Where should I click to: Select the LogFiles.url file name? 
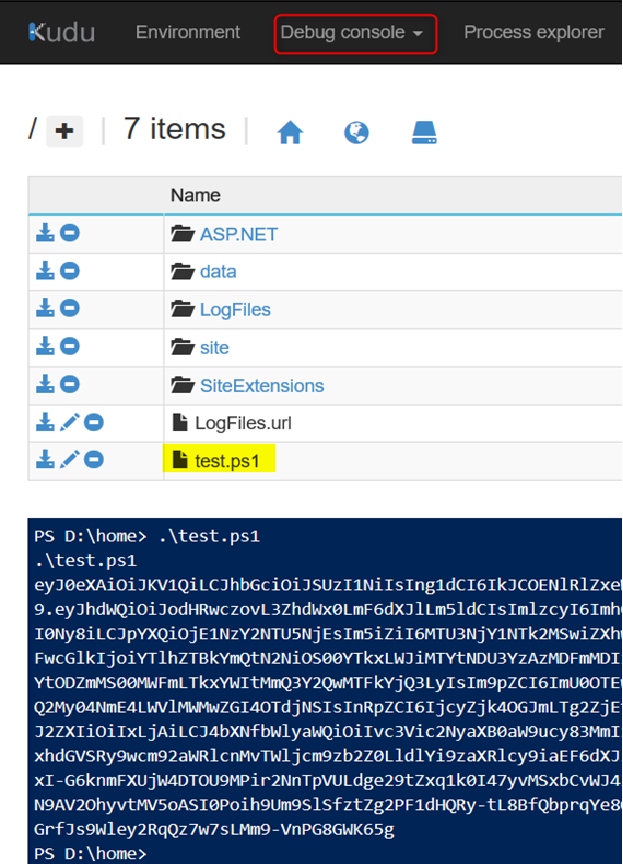(243, 423)
